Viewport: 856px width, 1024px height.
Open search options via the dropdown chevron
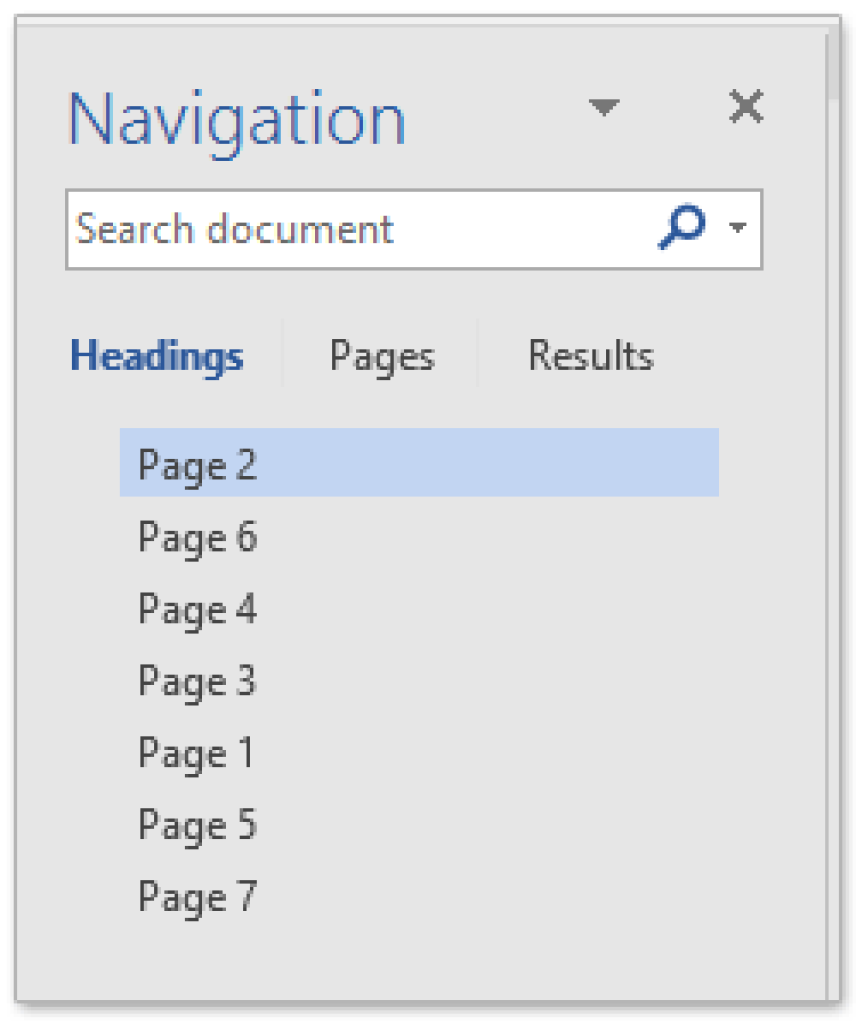point(737,229)
